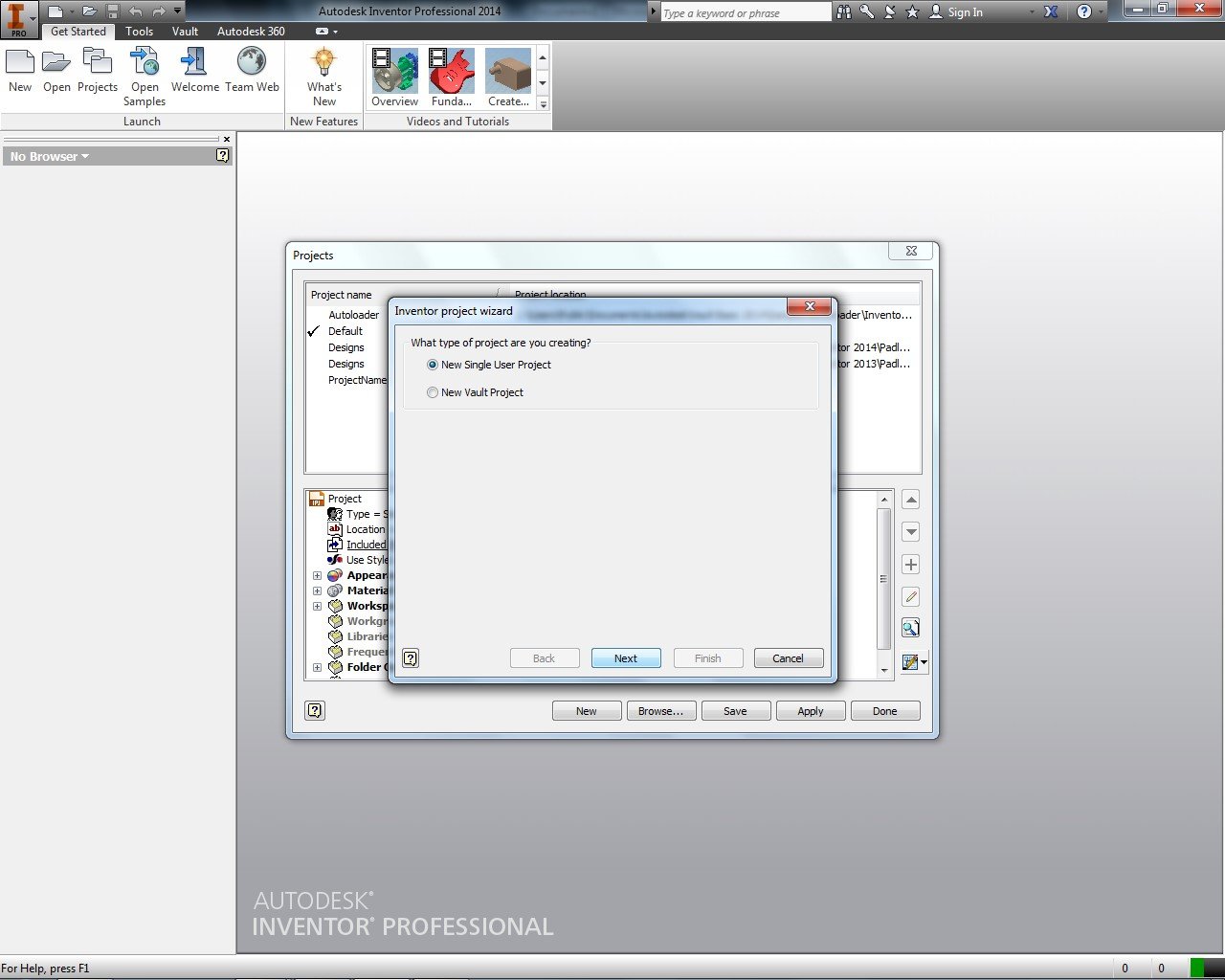The width and height of the screenshot is (1225, 980).
Task: Open the No Browser dropdown
Action: [50, 156]
